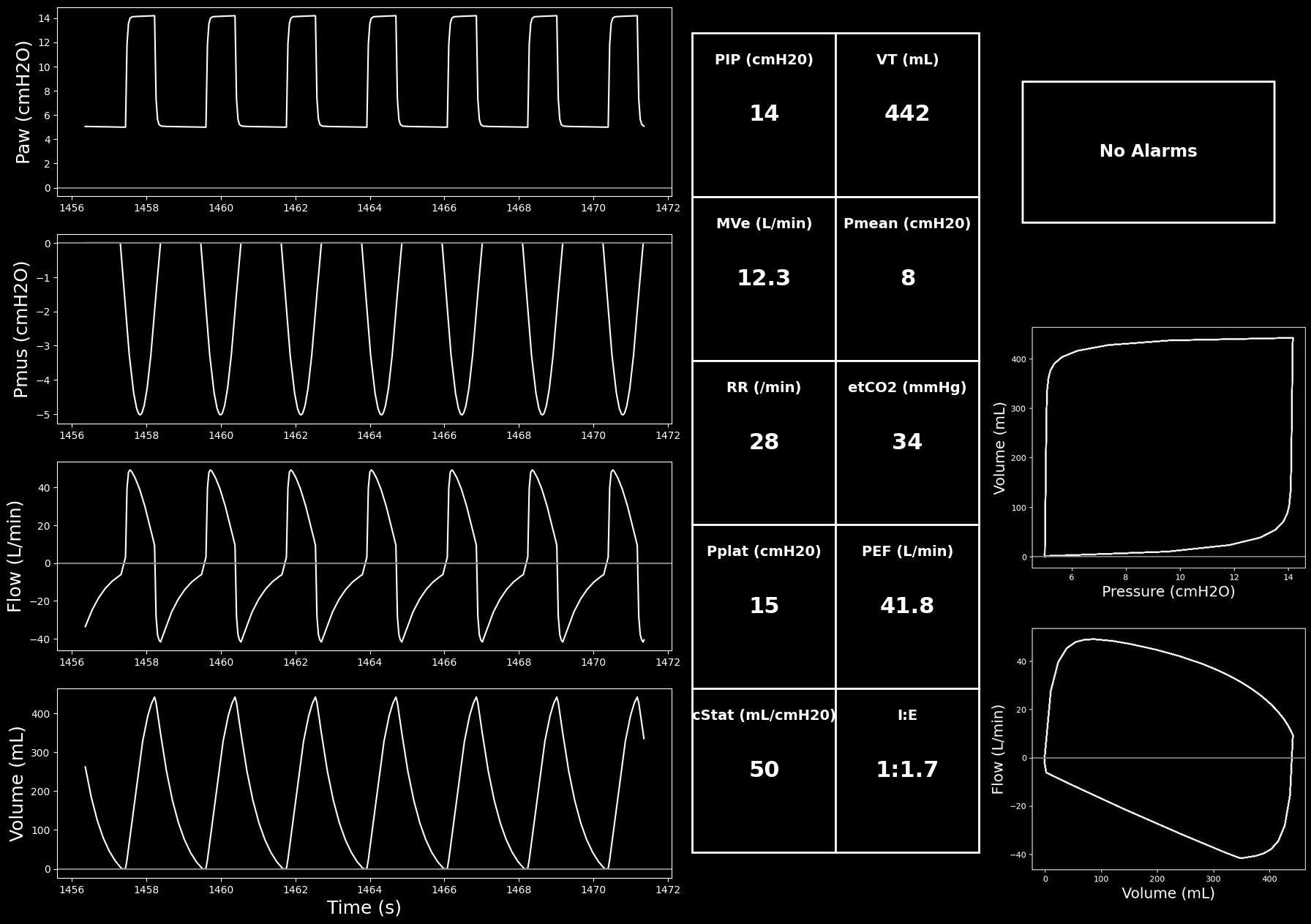Select the Volume (mL) time waveform plot
Screen dimensions: 1311x924
pyautogui.click(x=364, y=783)
